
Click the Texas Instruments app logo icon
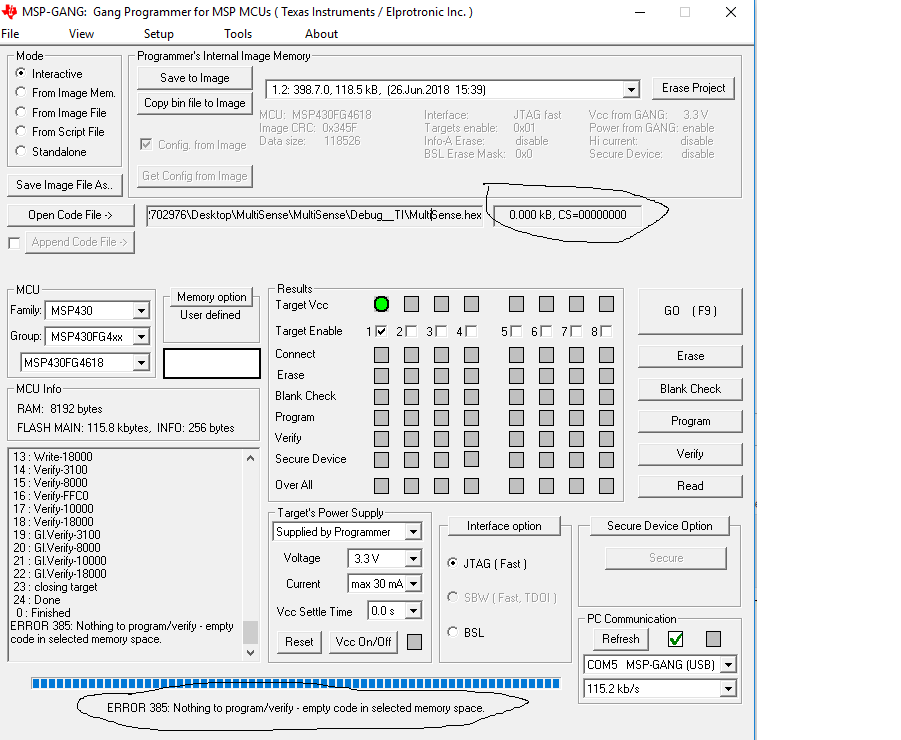[x=9, y=11]
